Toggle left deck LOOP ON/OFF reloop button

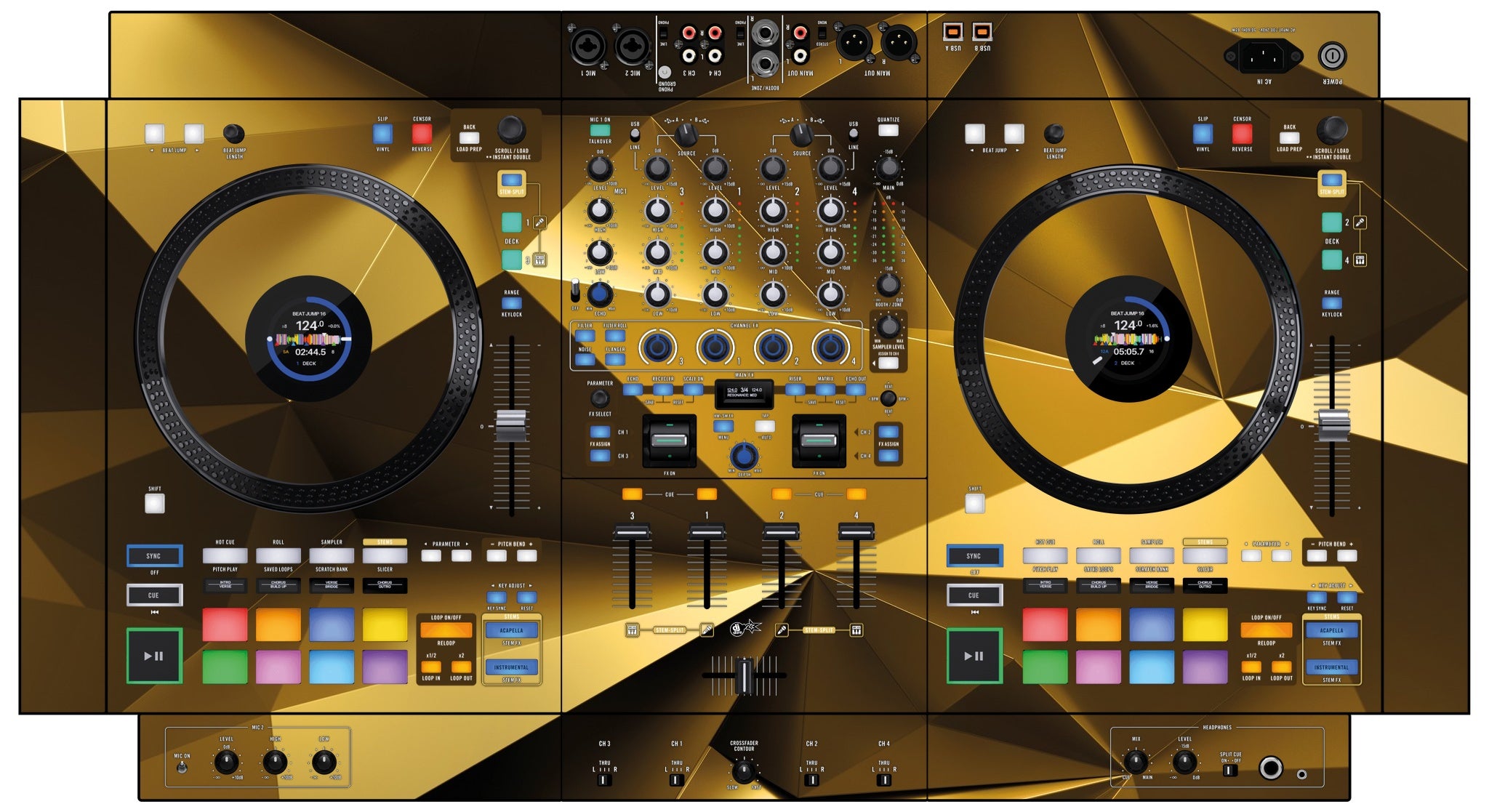(x=446, y=630)
